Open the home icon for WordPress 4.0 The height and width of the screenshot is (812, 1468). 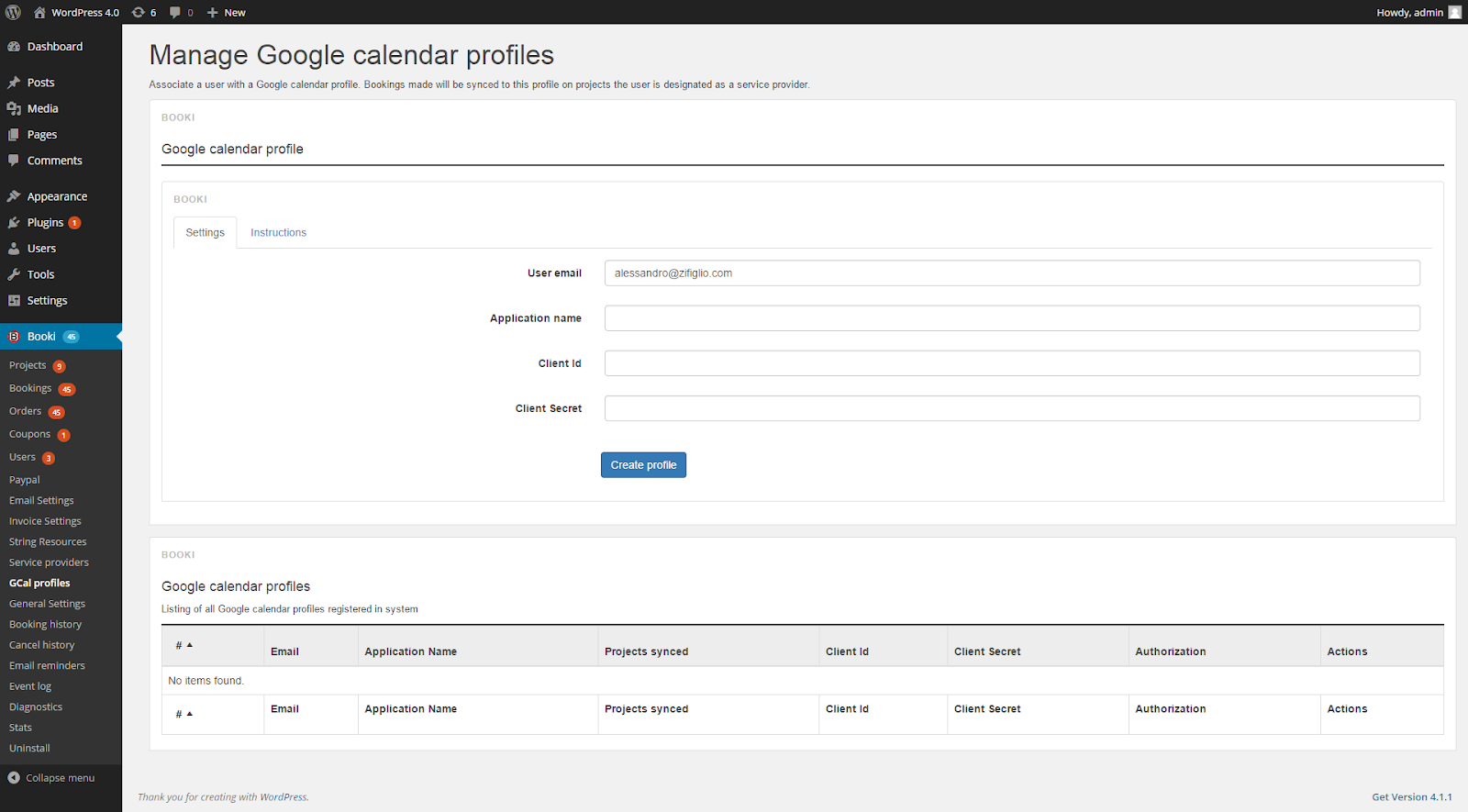coord(39,12)
